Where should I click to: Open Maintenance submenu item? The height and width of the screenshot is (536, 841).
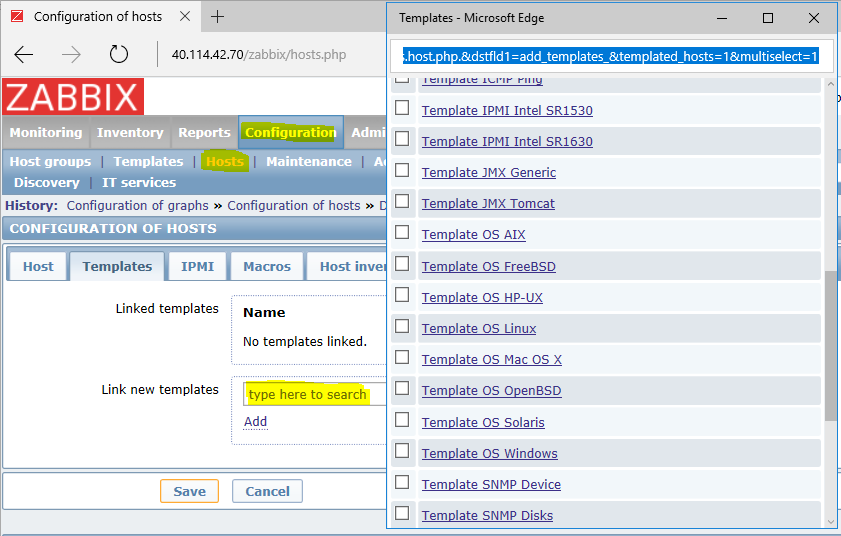click(x=309, y=161)
